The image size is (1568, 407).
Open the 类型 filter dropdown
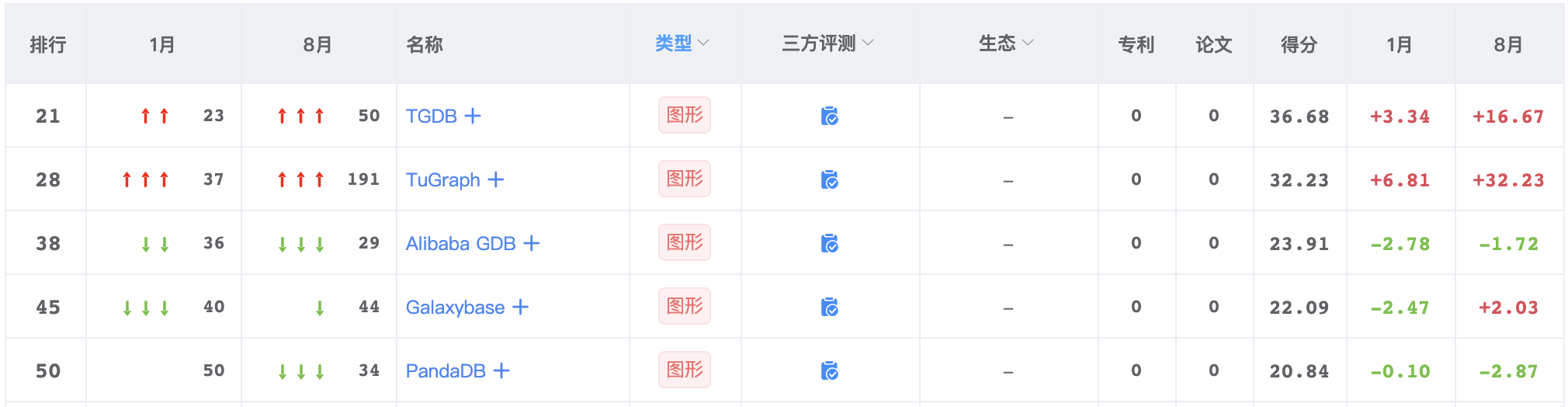(682, 43)
